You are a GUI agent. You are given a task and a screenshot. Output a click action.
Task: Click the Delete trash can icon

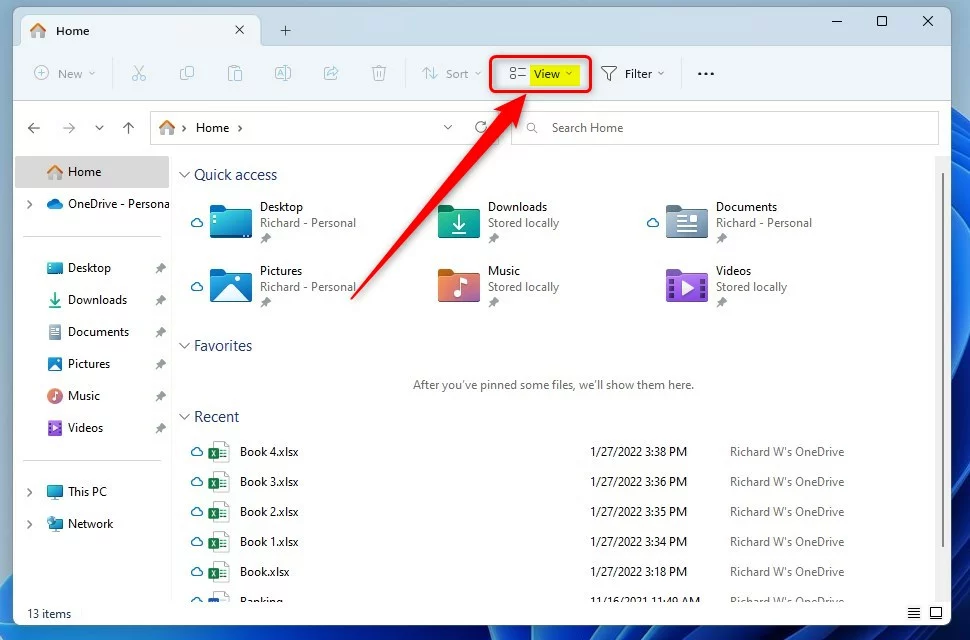tap(379, 73)
